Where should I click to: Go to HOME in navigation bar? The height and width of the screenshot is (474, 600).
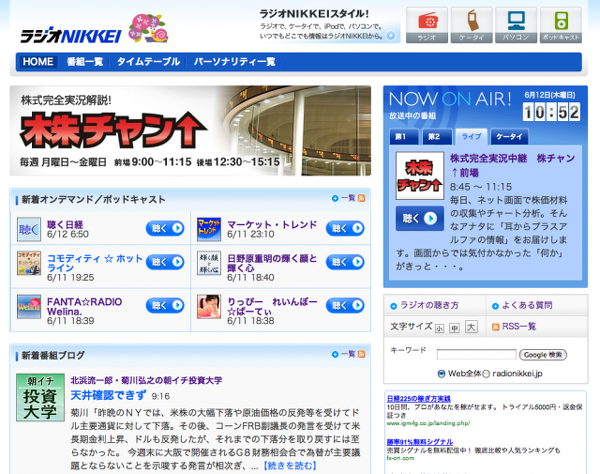pos(38,62)
